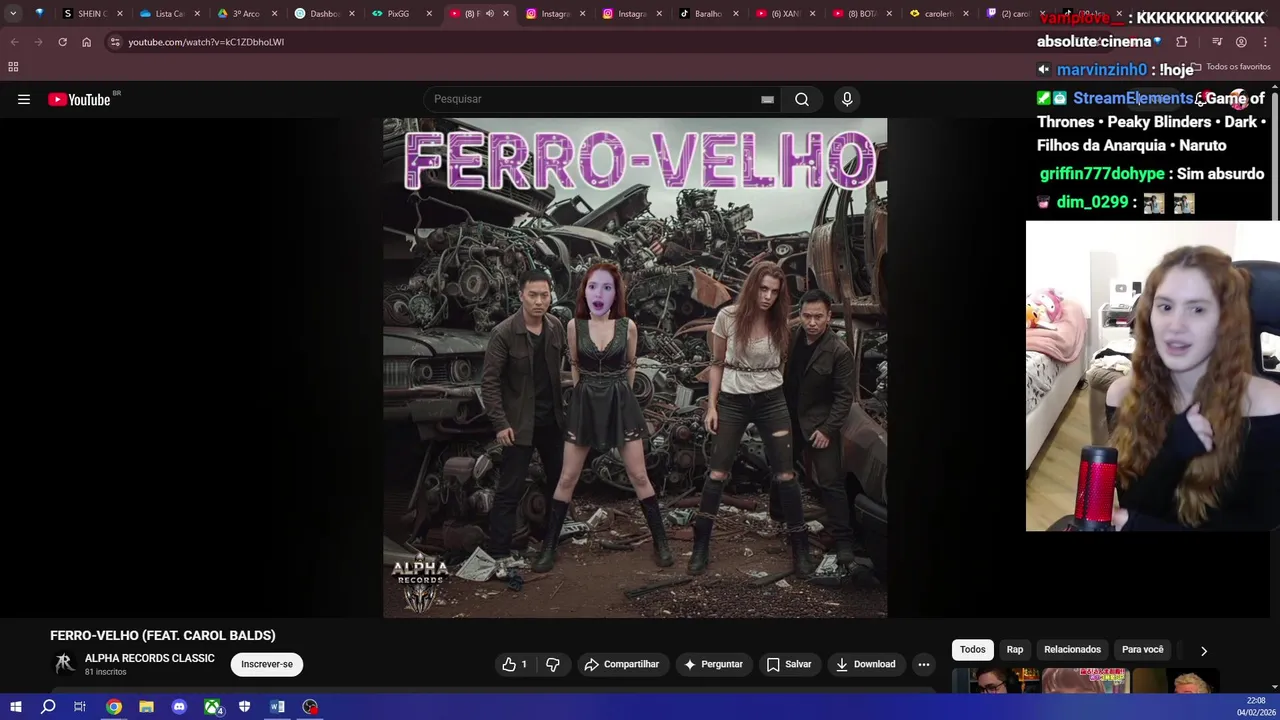Show more filter chips with right arrow

click(x=1204, y=651)
